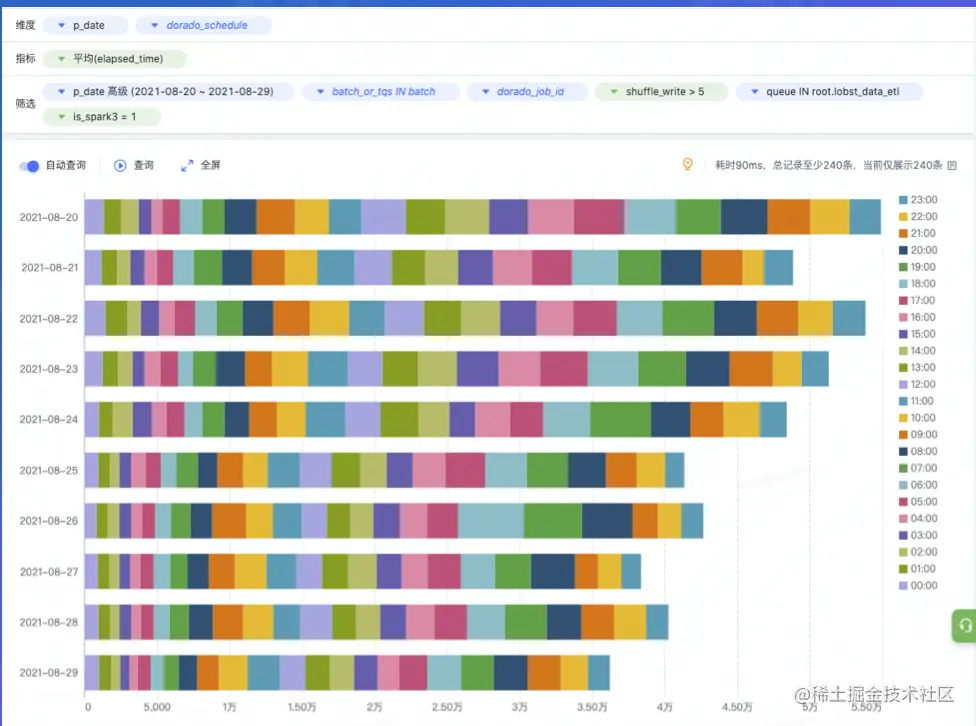The image size is (976, 726).
Task: Click the 18:00 legend color swatch
Action: [x=903, y=284]
